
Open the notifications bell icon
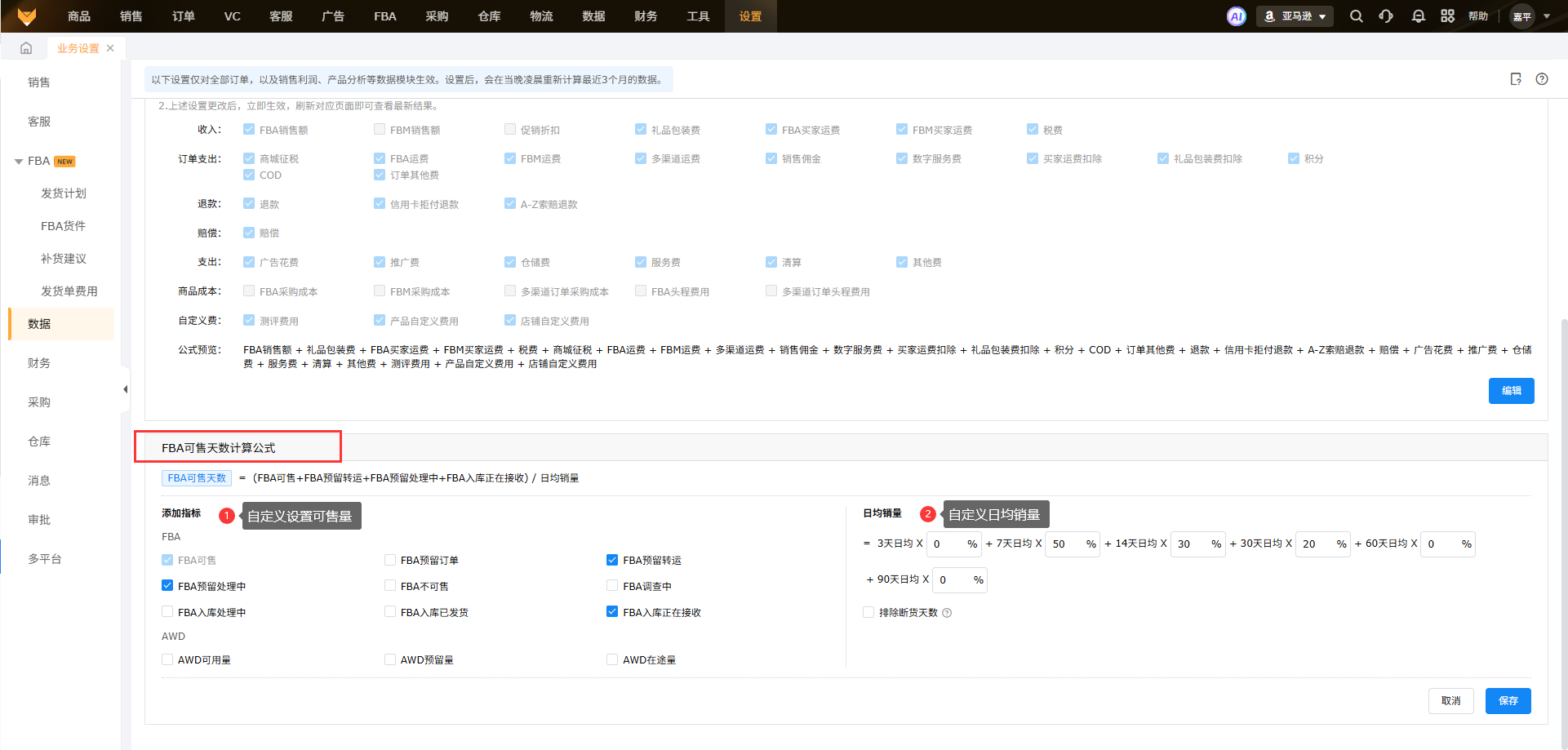pyautogui.click(x=1419, y=16)
